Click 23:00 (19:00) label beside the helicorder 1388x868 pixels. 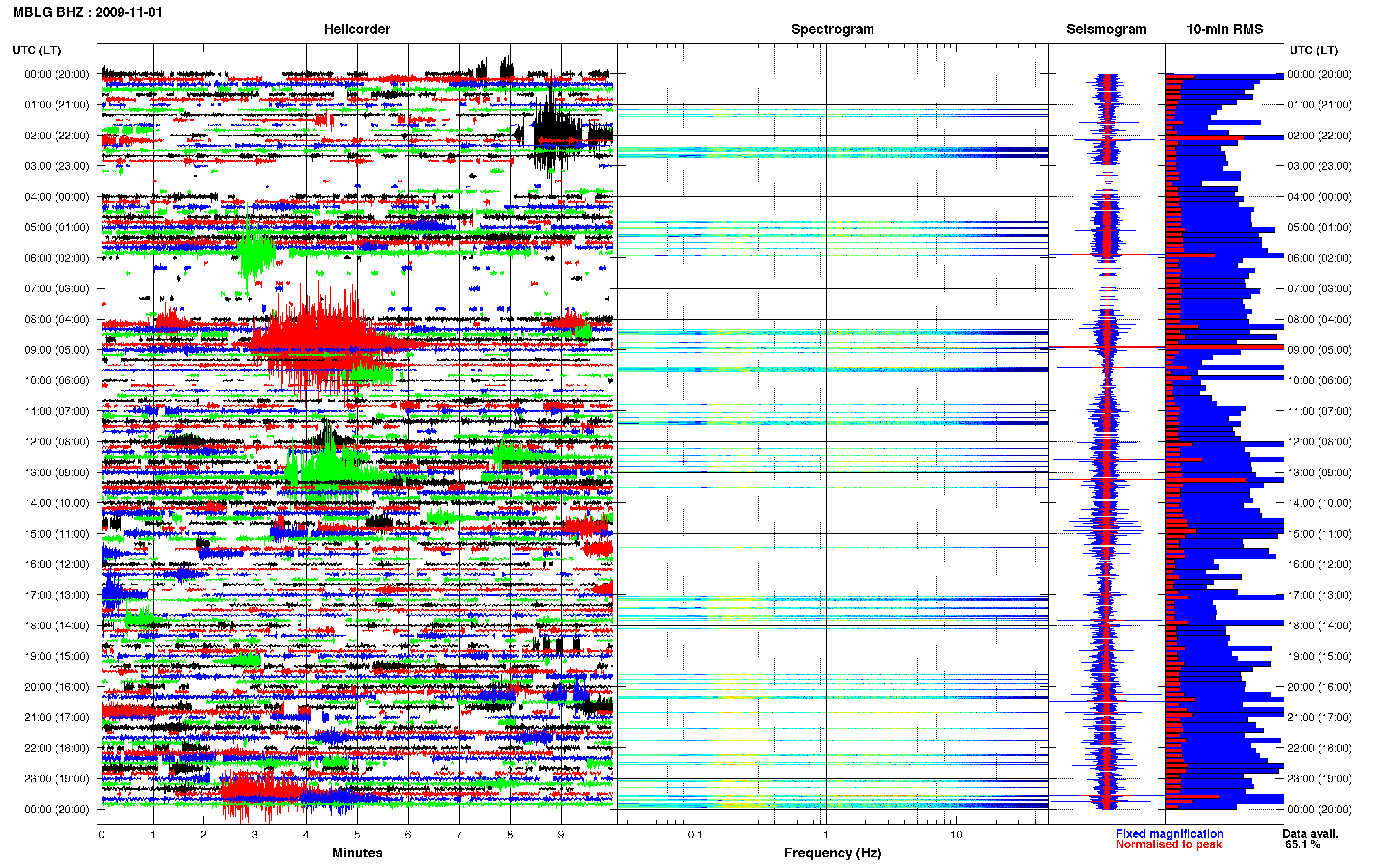57,779
